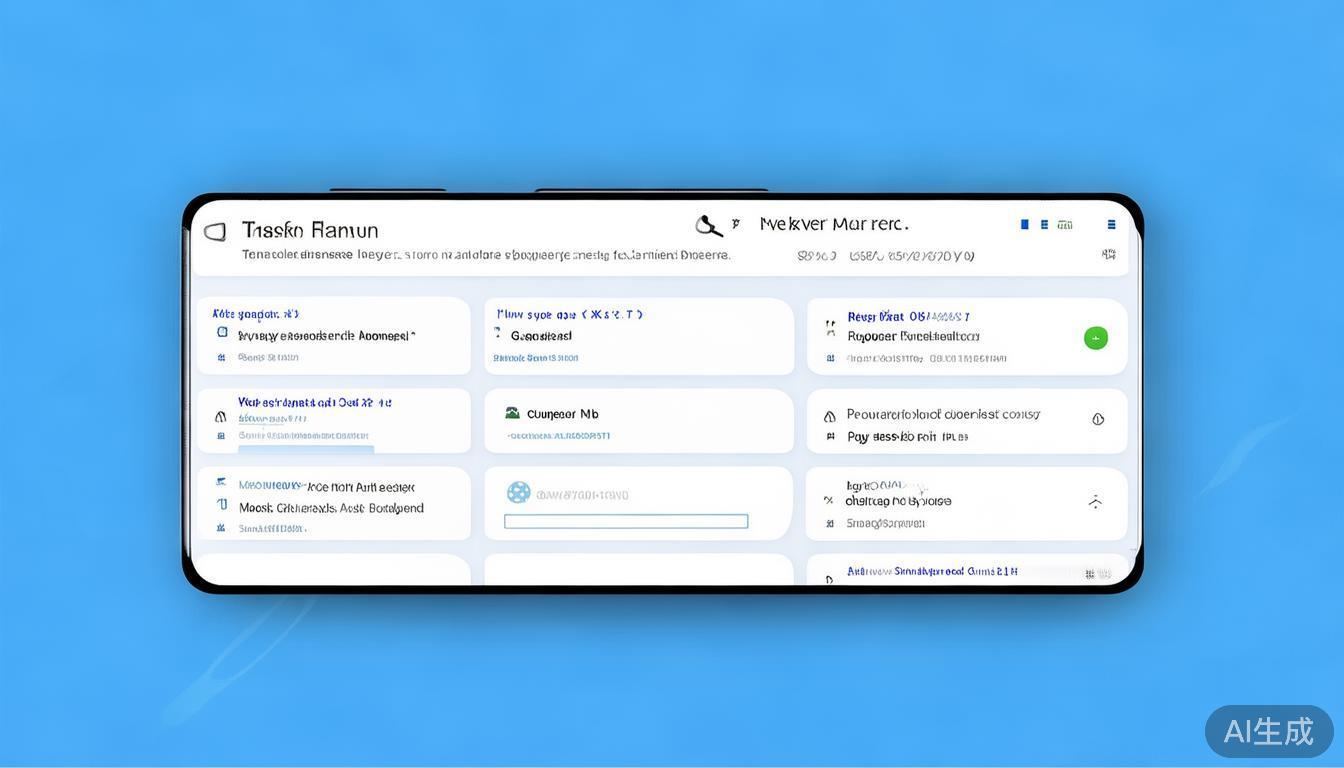Image resolution: width=1344 pixels, height=768 pixels.
Task: Click the green grid icon in header
Action: [1065, 225]
